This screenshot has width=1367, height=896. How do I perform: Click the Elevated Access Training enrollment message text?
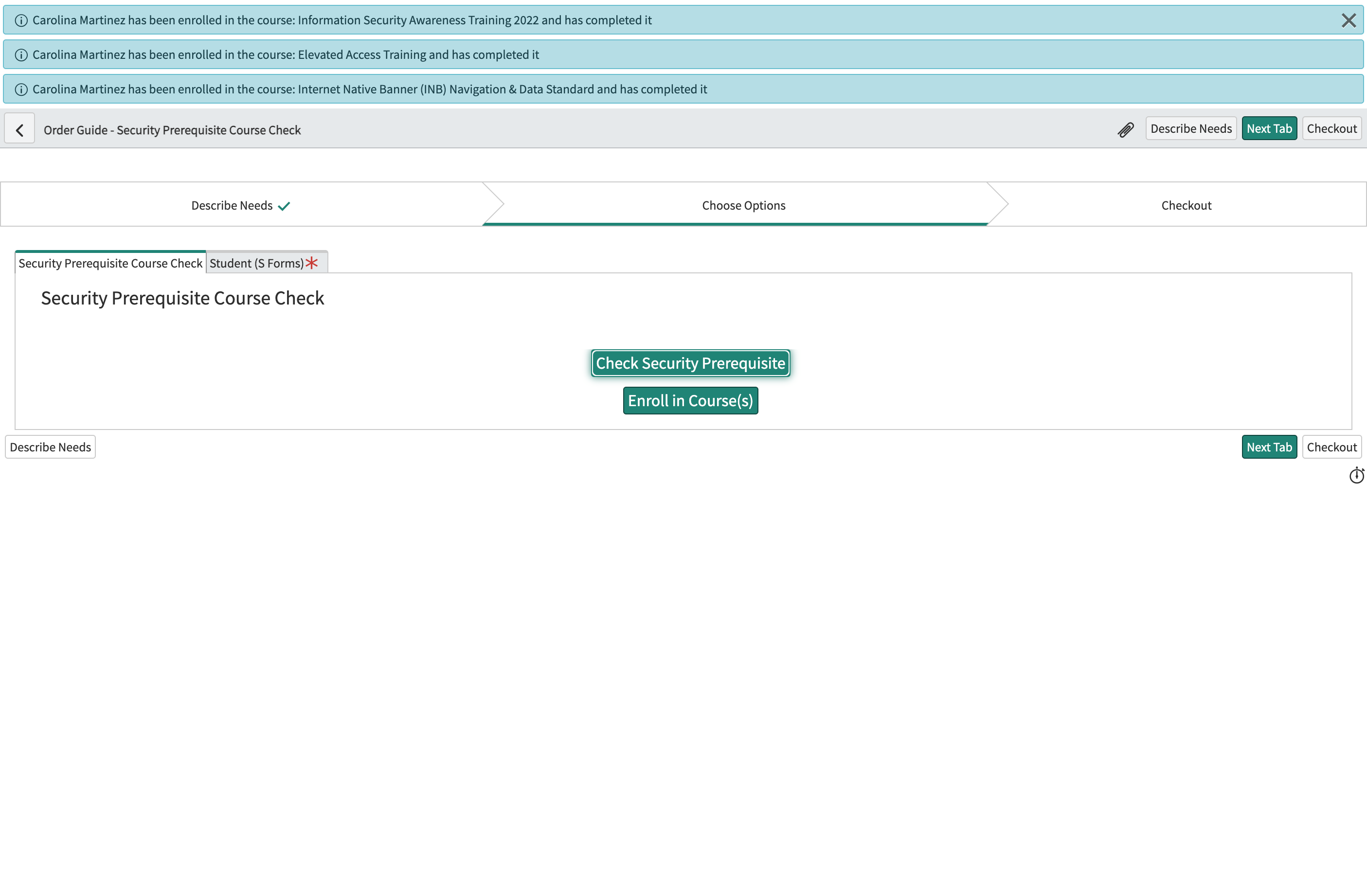click(286, 54)
